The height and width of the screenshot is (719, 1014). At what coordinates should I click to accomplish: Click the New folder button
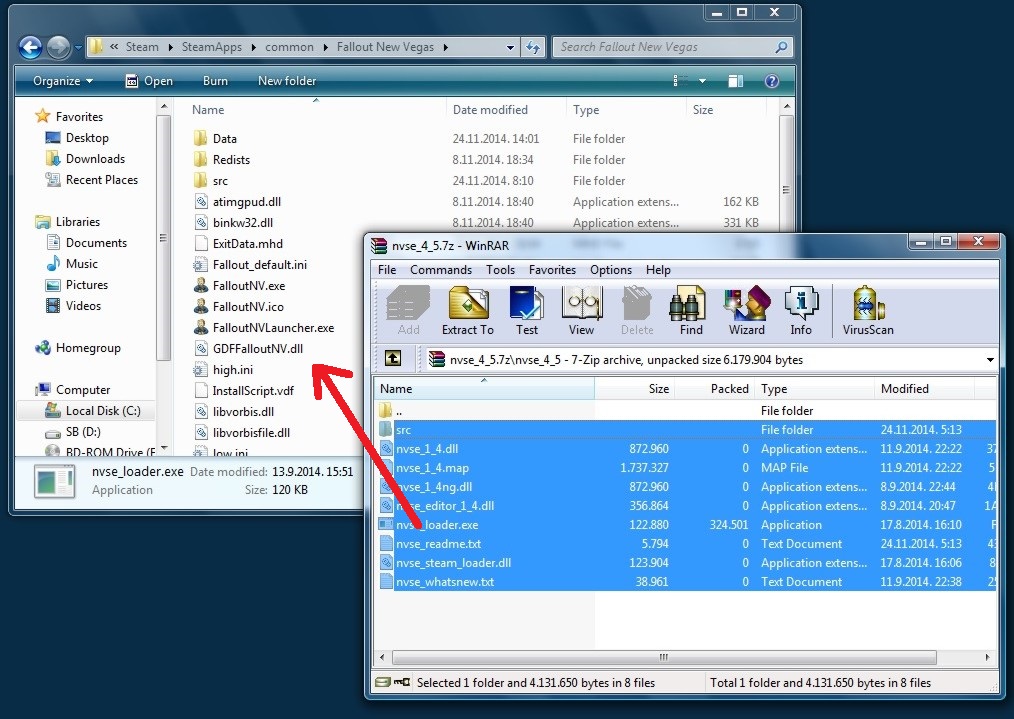(287, 81)
